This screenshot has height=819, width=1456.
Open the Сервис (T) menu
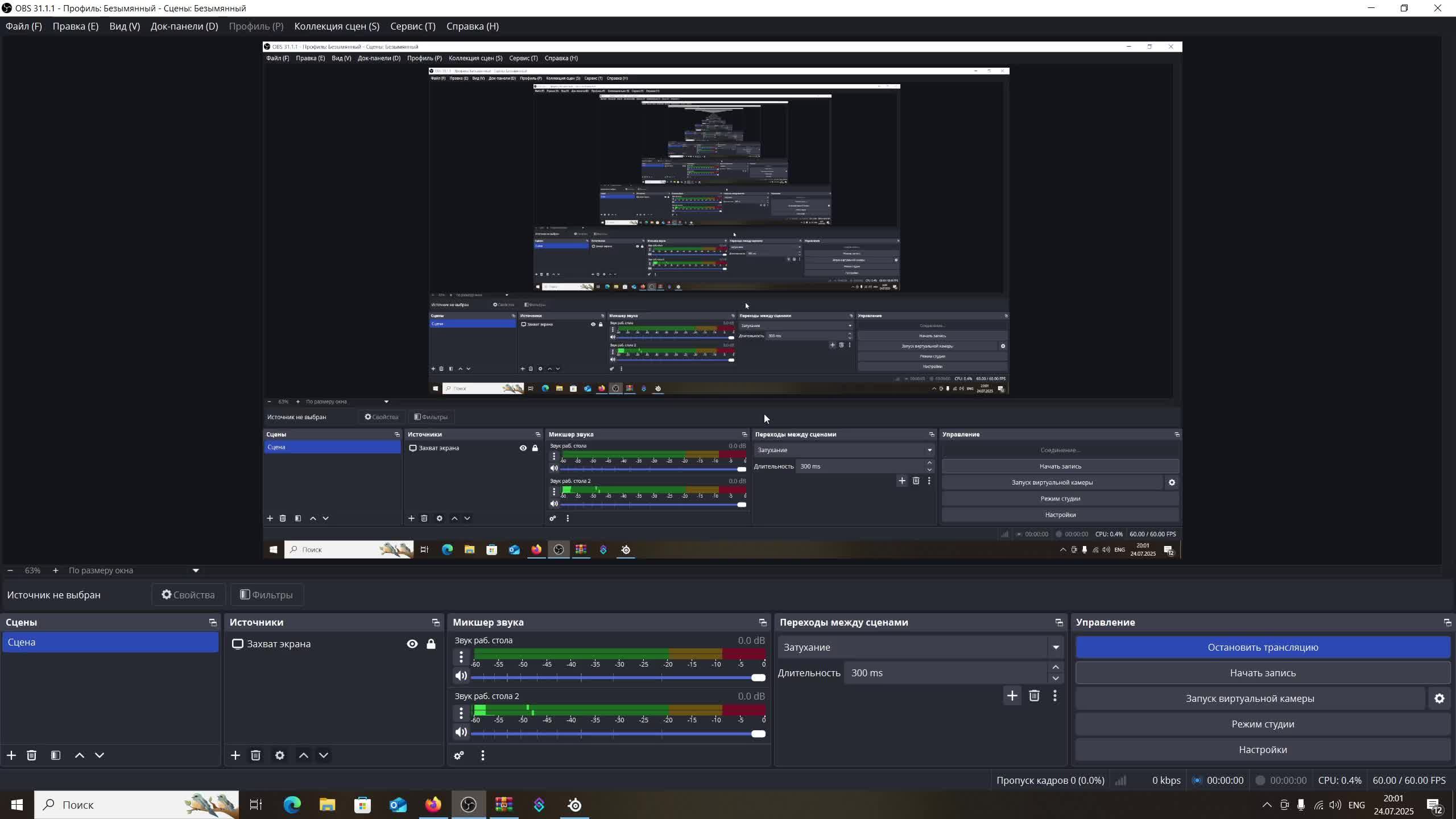412,26
